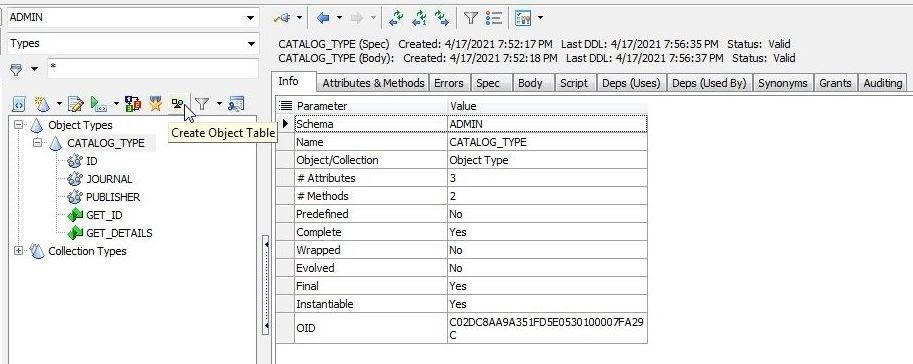Open the Synonyms tab
The width and height of the screenshot is (913, 364).
[783, 83]
